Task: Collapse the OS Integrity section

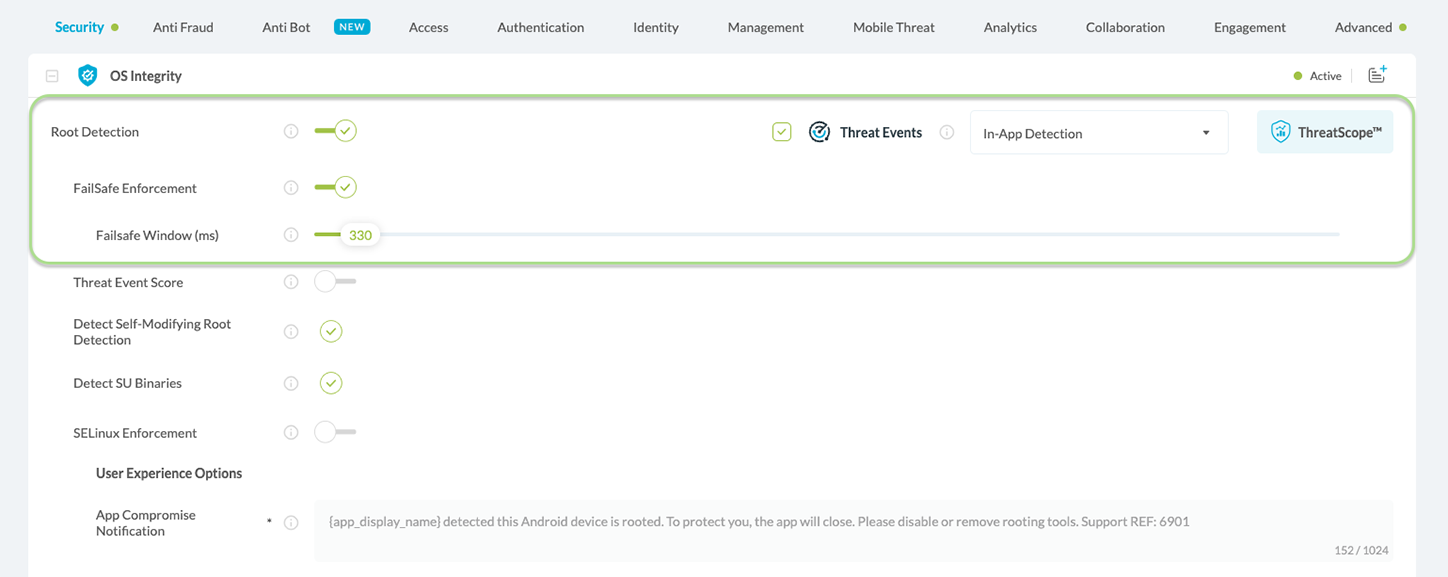Action: 52,76
